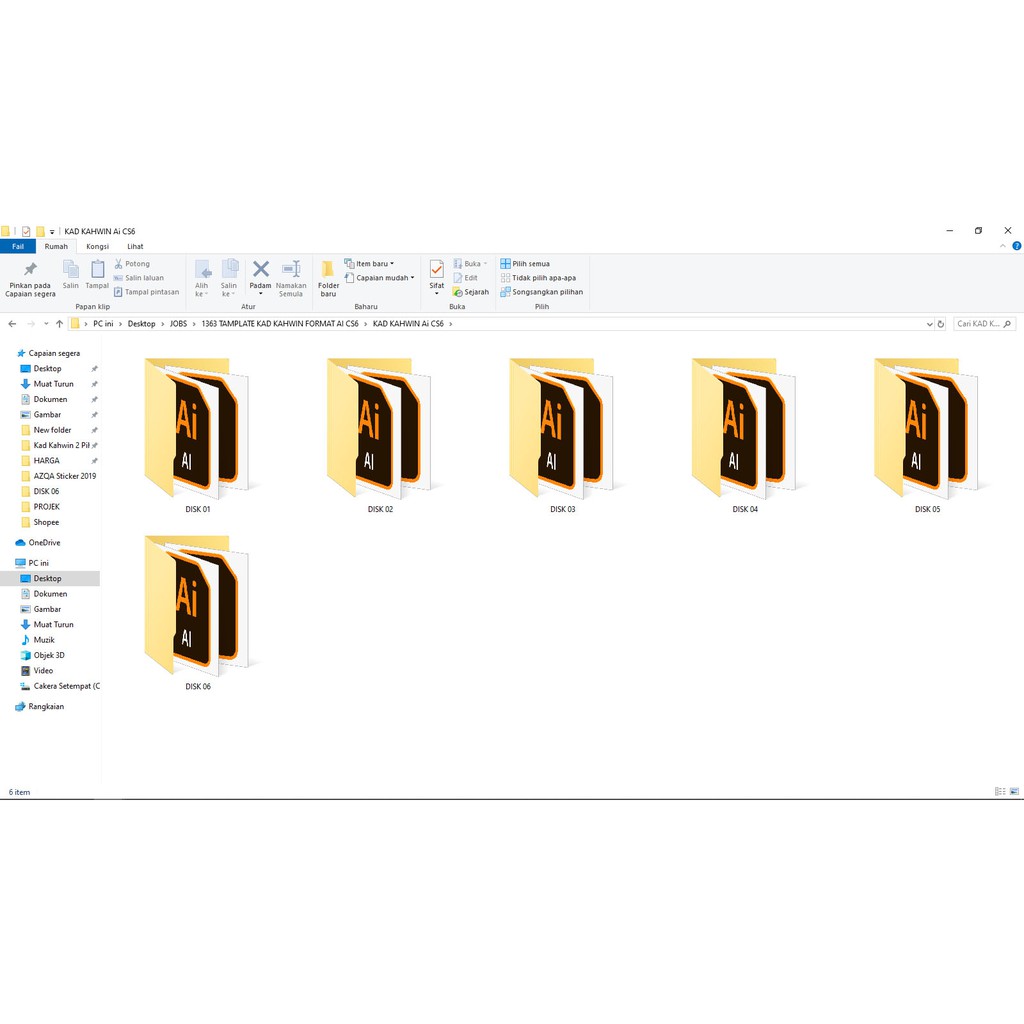1024x1024 pixels.
Task: Open Sifat properties icon
Action: (x=437, y=269)
